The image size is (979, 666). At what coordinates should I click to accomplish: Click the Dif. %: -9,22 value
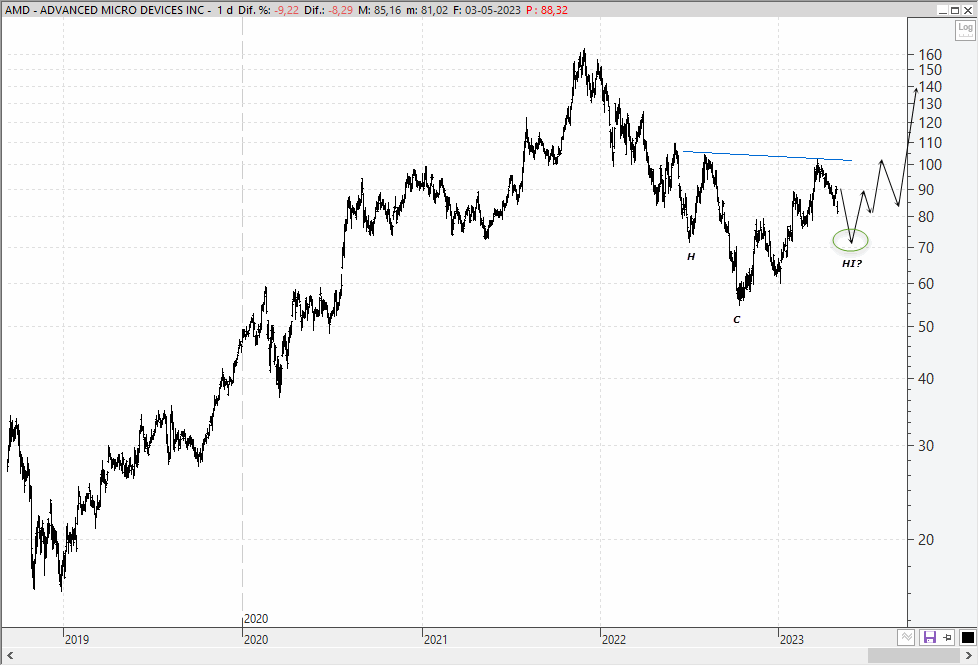click(x=268, y=10)
